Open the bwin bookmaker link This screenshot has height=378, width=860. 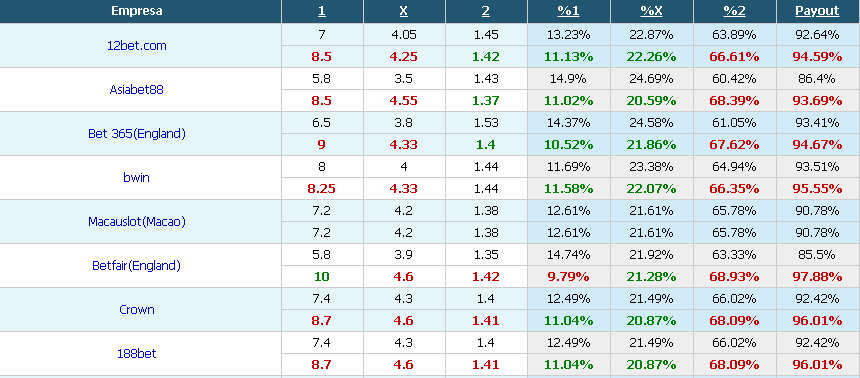tap(137, 178)
